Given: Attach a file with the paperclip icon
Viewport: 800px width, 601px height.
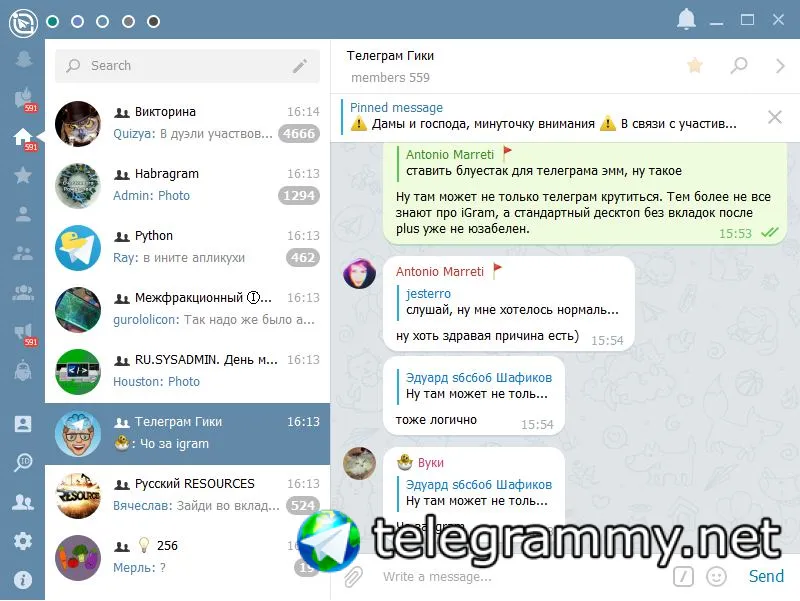Looking at the screenshot, I should click(x=353, y=577).
